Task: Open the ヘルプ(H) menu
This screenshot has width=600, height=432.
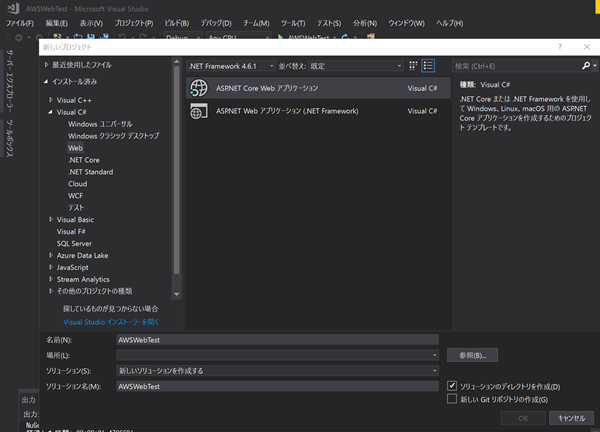Action: pyautogui.click(x=450, y=23)
